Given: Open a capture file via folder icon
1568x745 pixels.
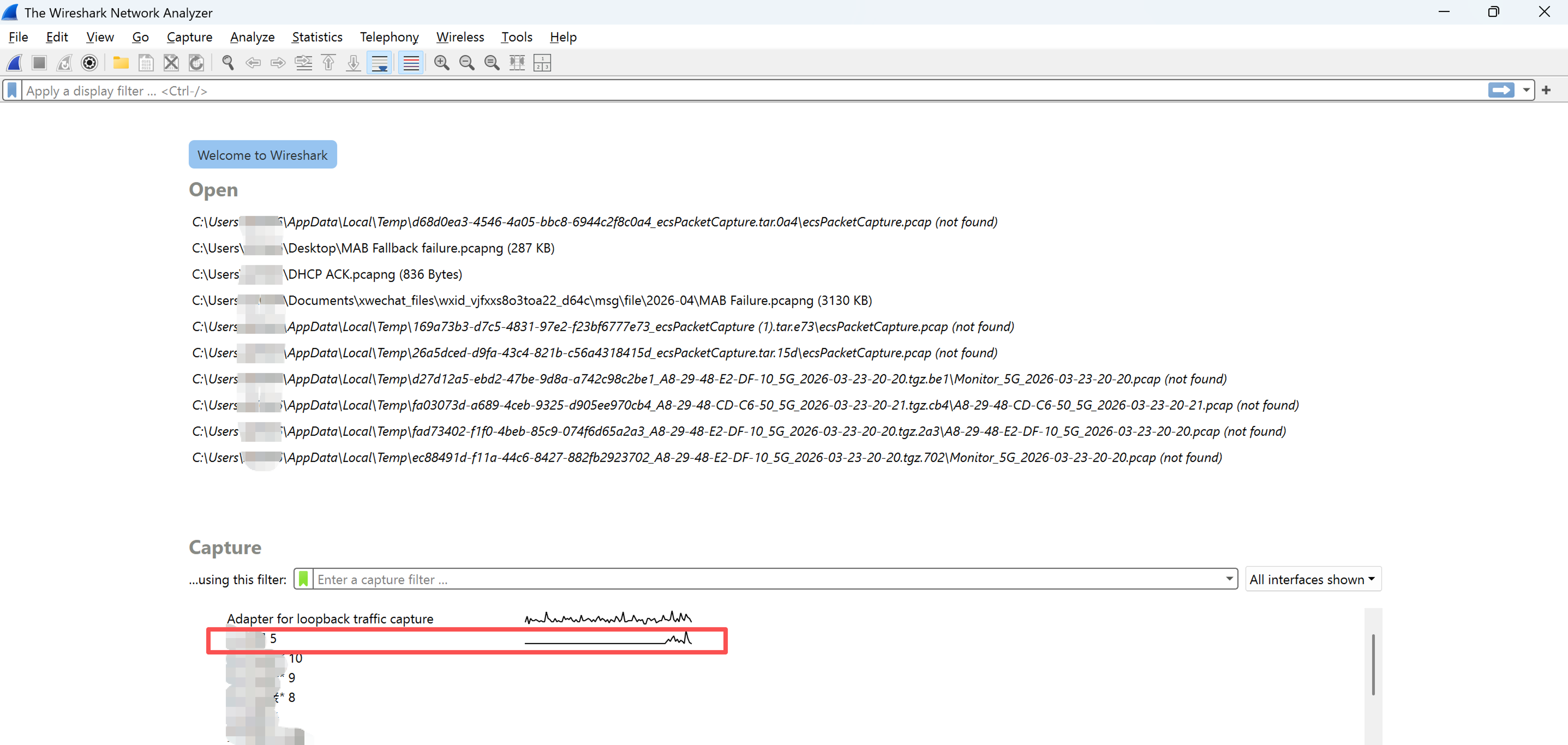Looking at the screenshot, I should click(x=120, y=63).
